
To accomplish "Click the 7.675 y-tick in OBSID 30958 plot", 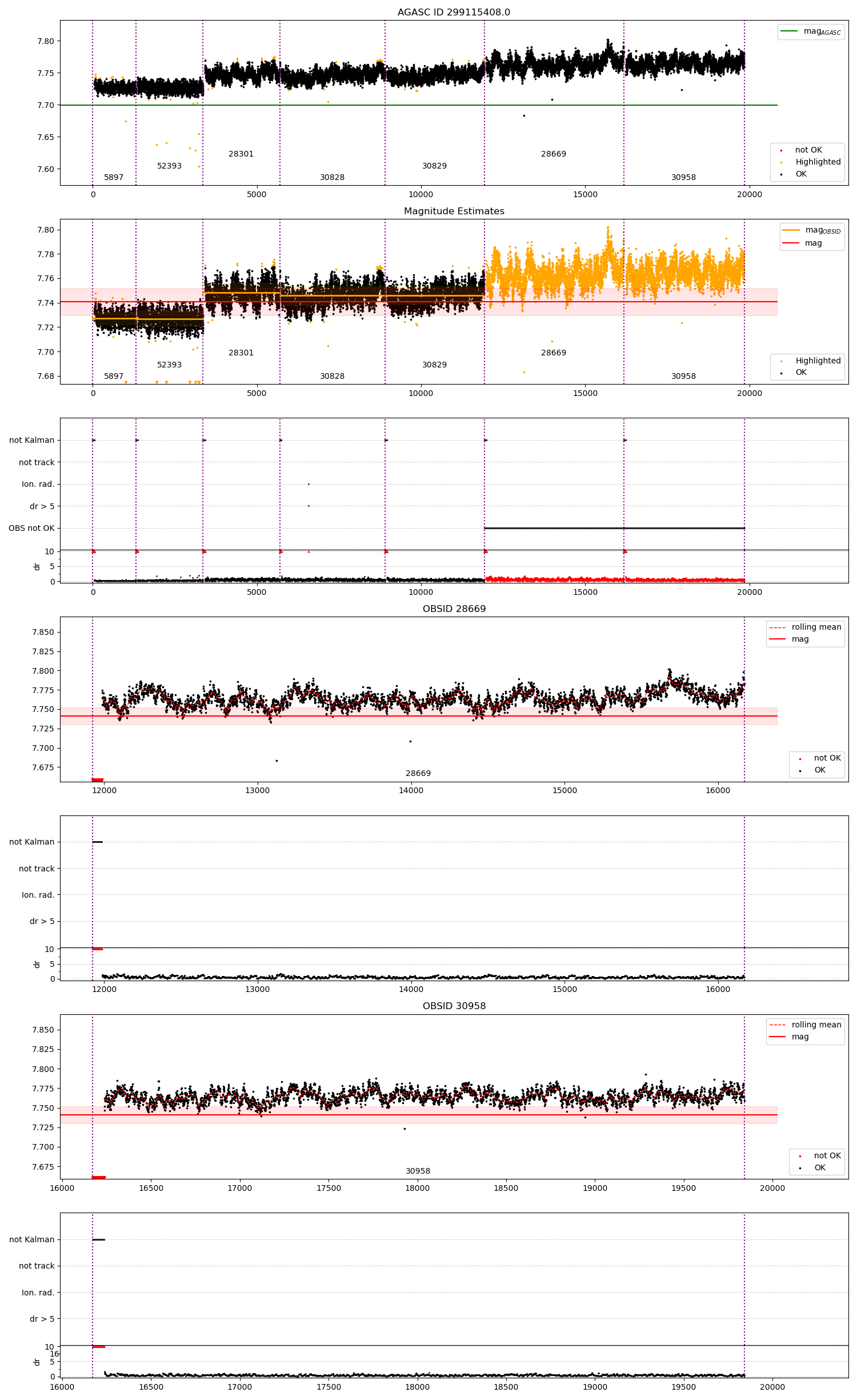I will pyautogui.click(x=43, y=1167).
